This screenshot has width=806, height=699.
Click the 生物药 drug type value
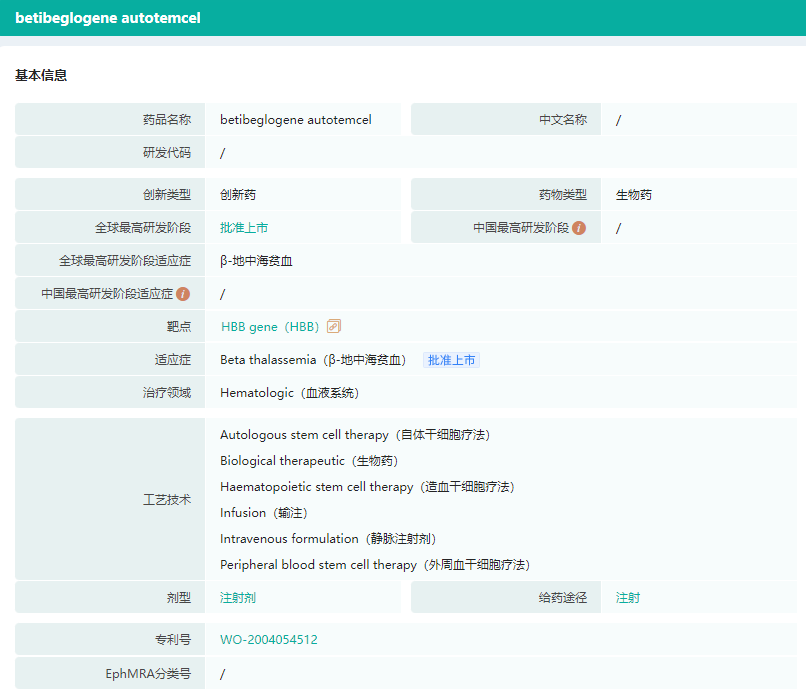[x=634, y=195]
